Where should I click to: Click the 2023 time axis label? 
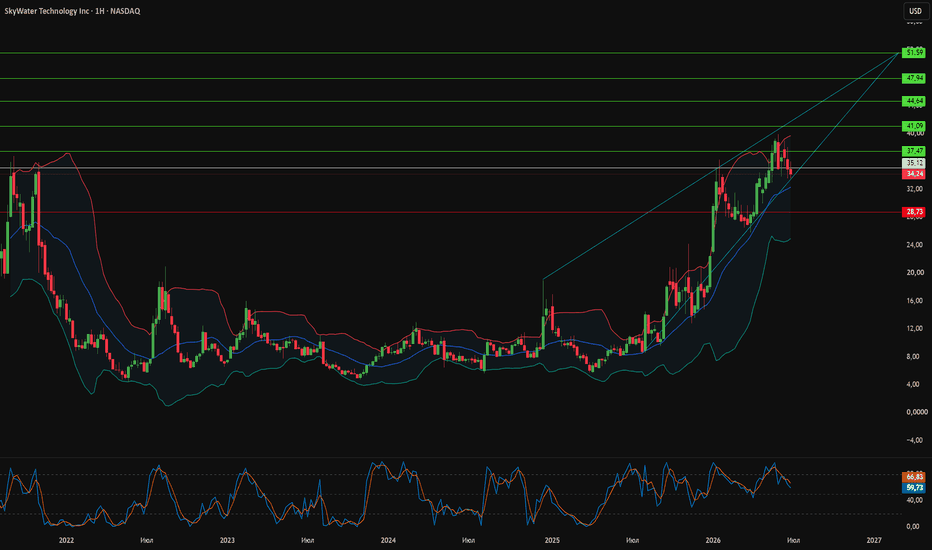pos(227,540)
